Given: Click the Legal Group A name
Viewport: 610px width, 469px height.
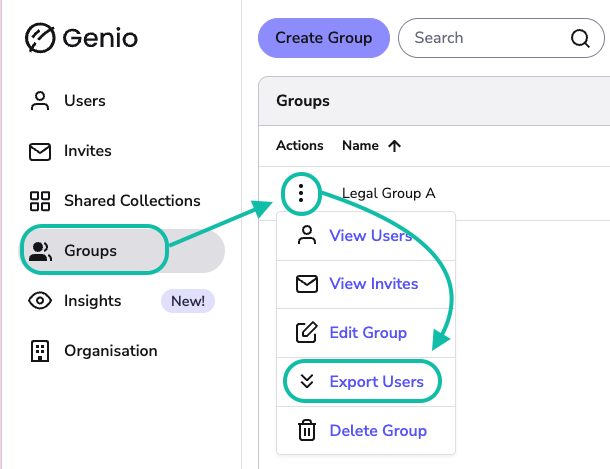Looking at the screenshot, I should [x=389, y=193].
